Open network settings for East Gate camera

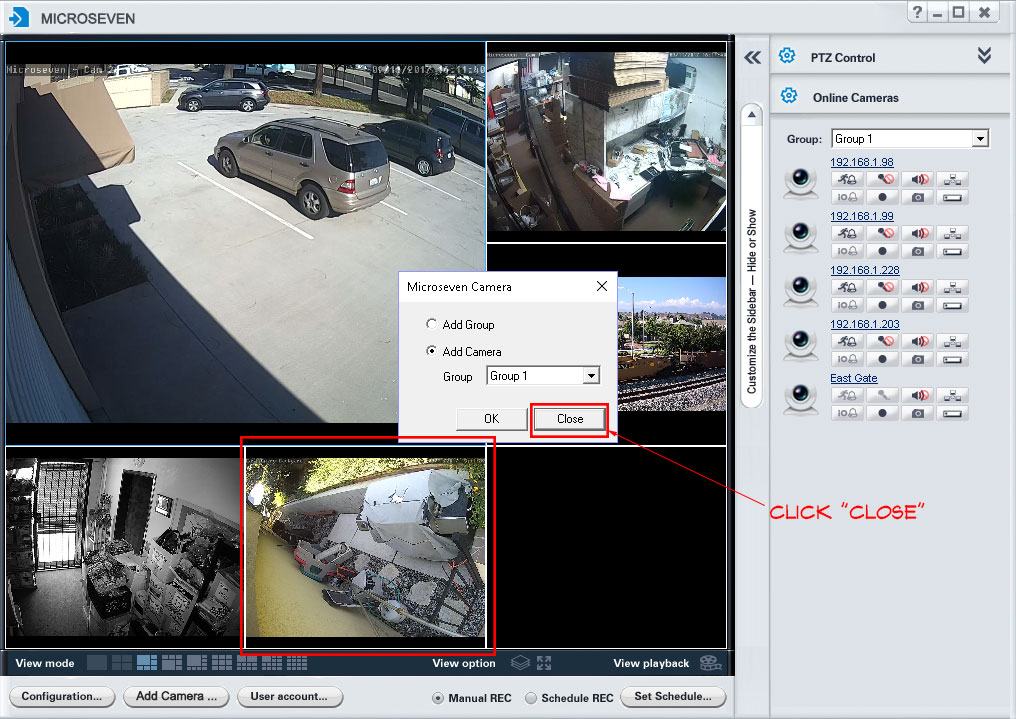[x=952, y=395]
